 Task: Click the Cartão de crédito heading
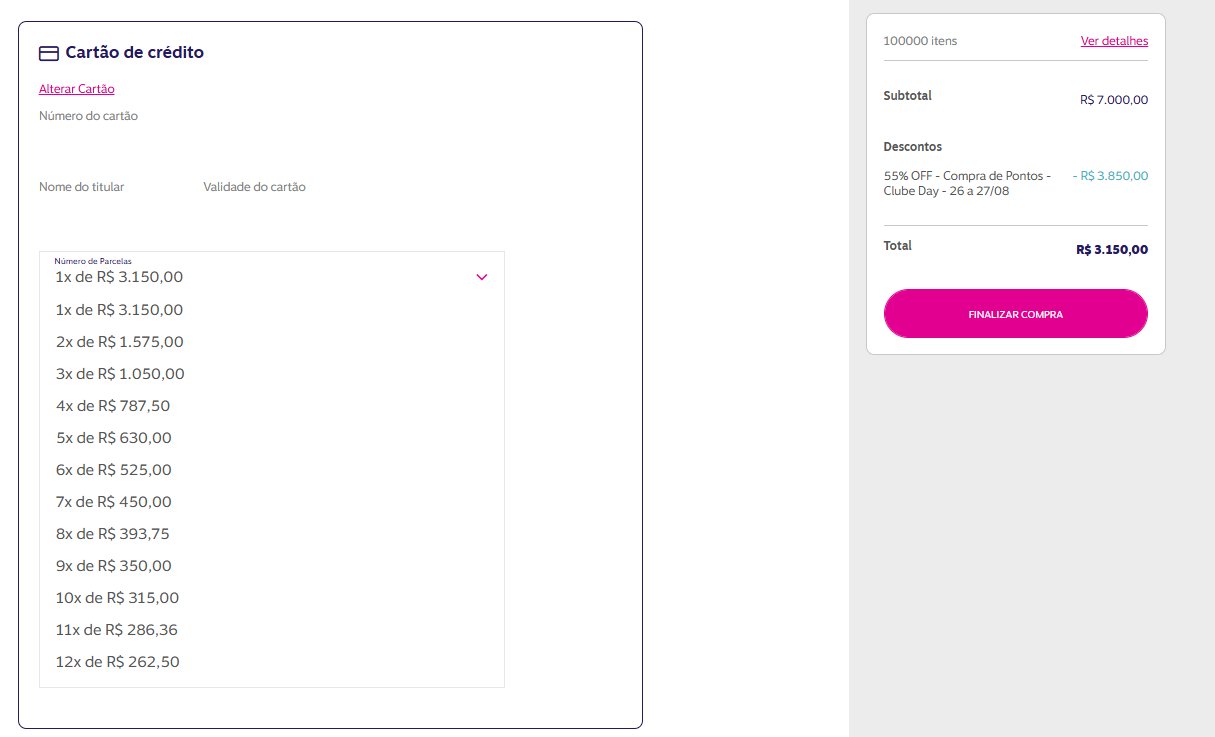[135, 52]
